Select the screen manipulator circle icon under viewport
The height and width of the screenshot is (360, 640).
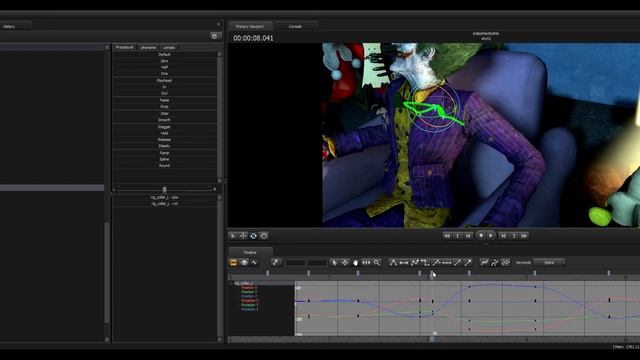pos(264,236)
